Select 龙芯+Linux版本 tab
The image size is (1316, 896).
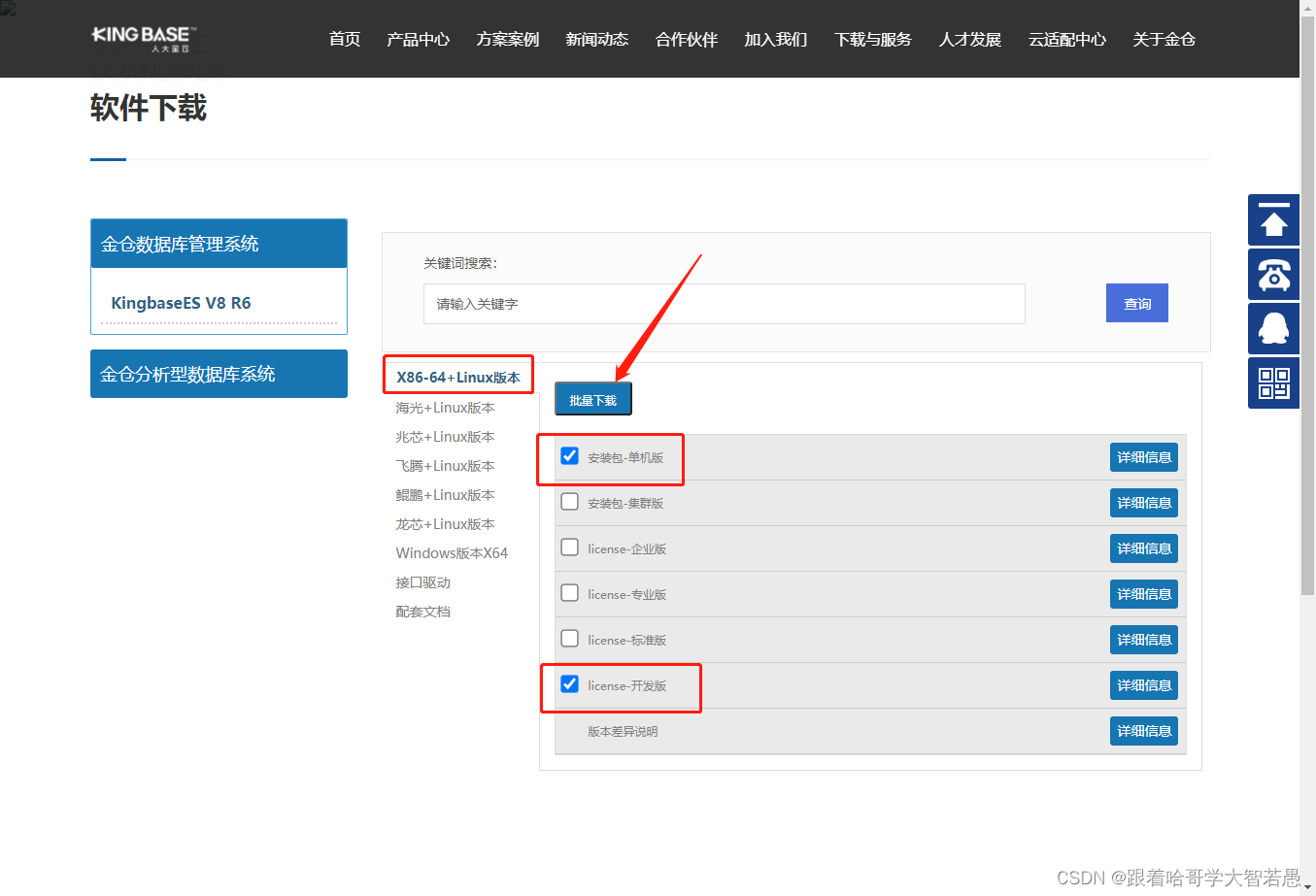point(445,524)
